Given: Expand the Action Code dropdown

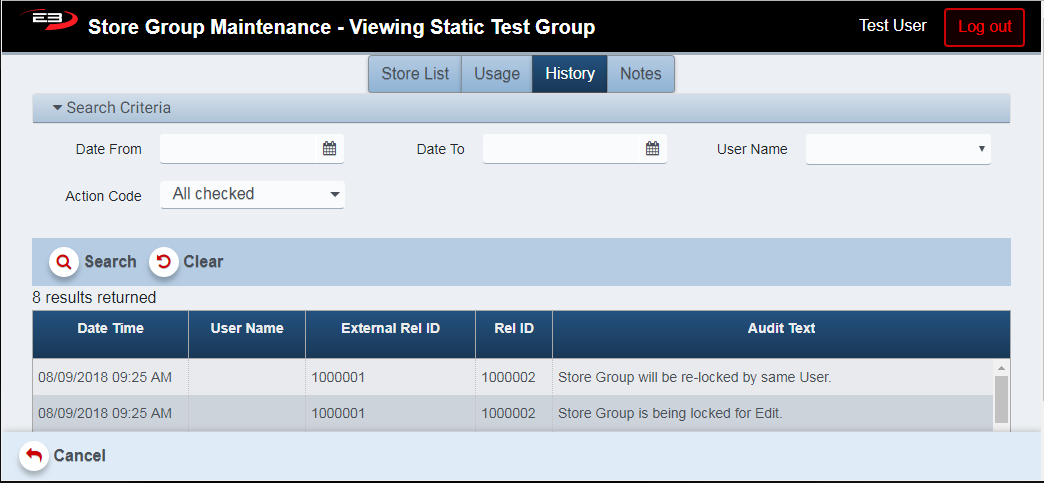Looking at the screenshot, I should [x=252, y=195].
